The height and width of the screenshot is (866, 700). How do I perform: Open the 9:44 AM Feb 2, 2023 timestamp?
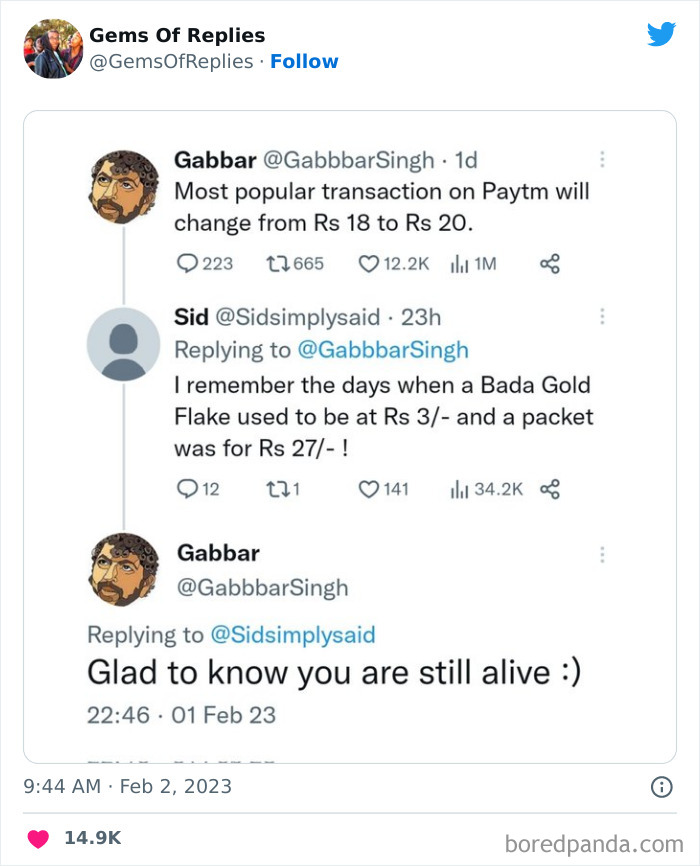click(x=127, y=787)
